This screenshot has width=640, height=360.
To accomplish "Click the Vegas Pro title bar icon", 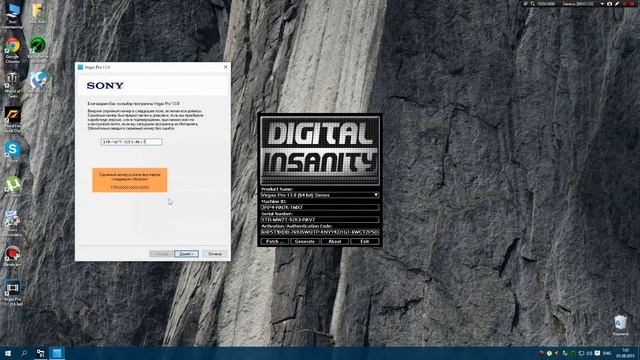I will [x=80, y=67].
